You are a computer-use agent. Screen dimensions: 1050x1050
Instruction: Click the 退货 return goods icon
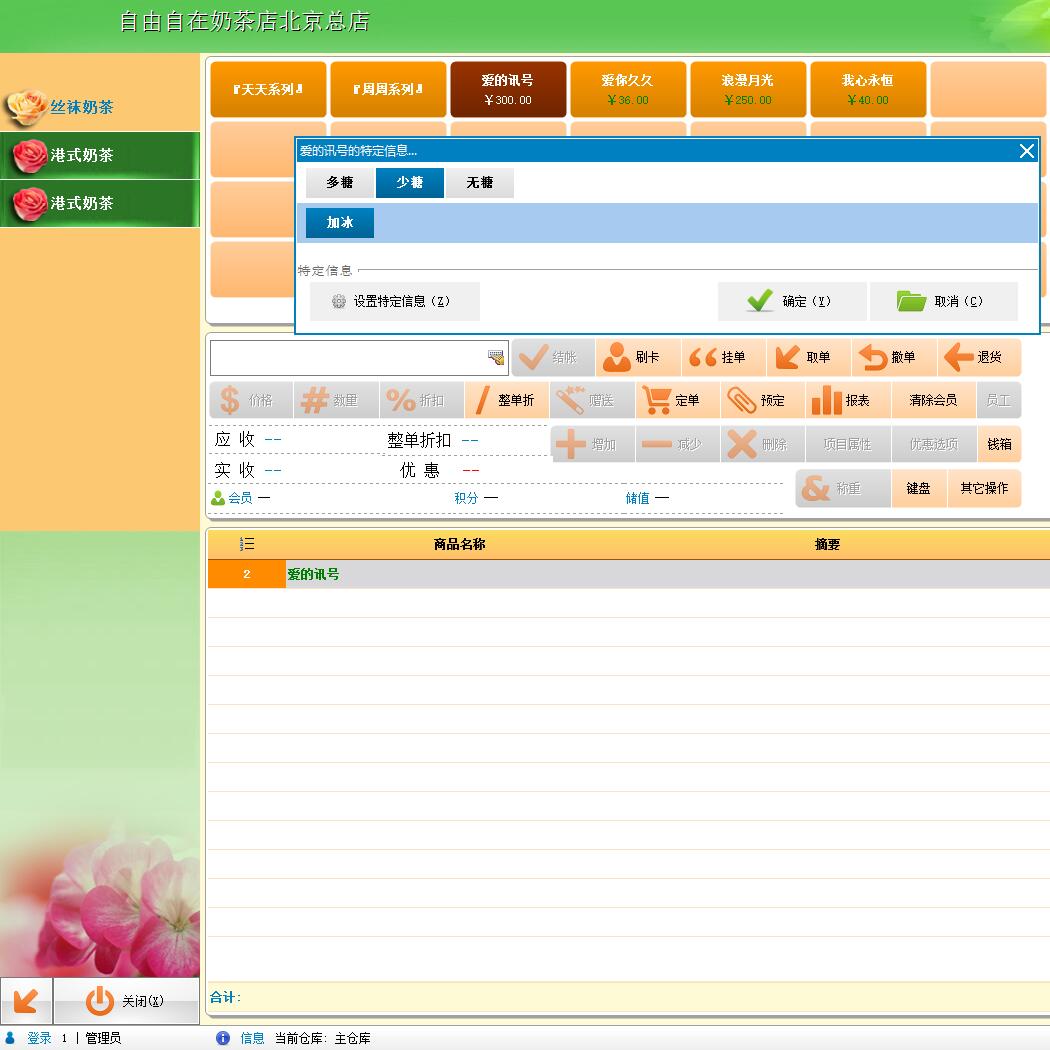959,358
